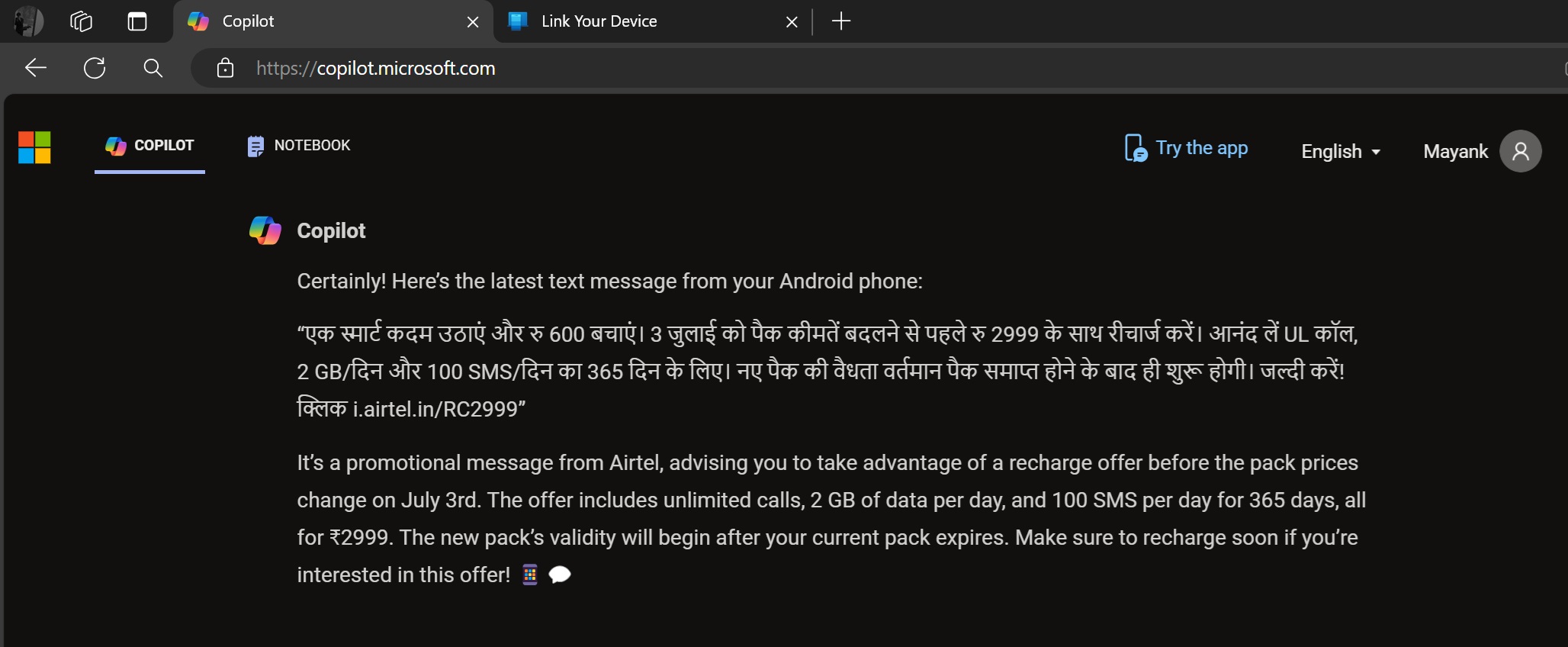Switch to the Link Your Device tab
Image resolution: width=1568 pixels, height=647 pixels.
tap(653, 21)
